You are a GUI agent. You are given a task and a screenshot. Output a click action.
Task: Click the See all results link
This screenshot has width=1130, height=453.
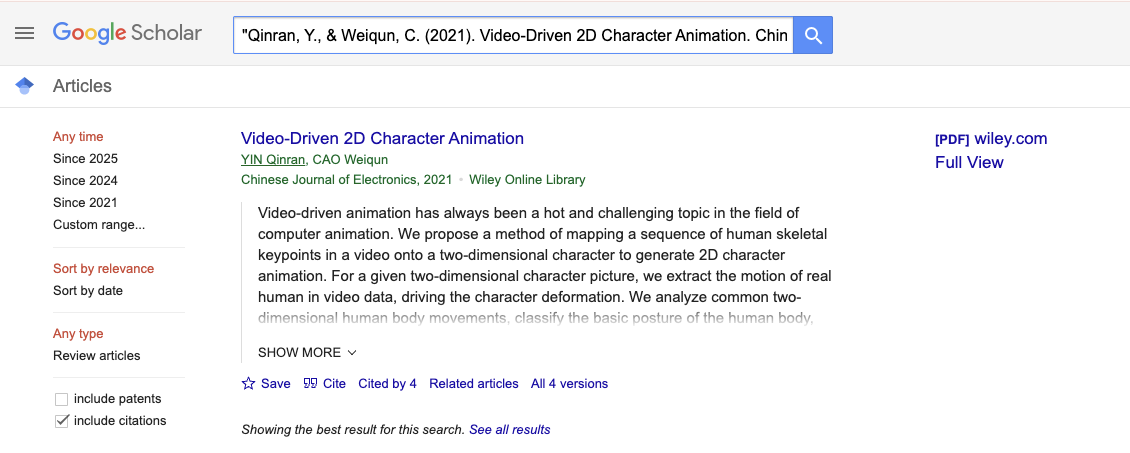pyautogui.click(x=510, y=430)
